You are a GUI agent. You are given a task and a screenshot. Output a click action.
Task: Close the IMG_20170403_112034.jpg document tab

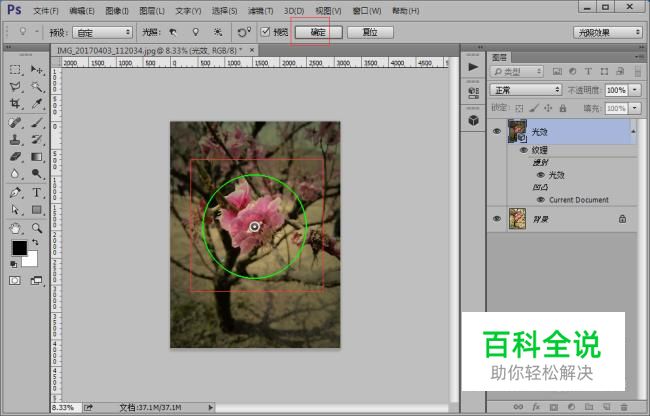252,50
